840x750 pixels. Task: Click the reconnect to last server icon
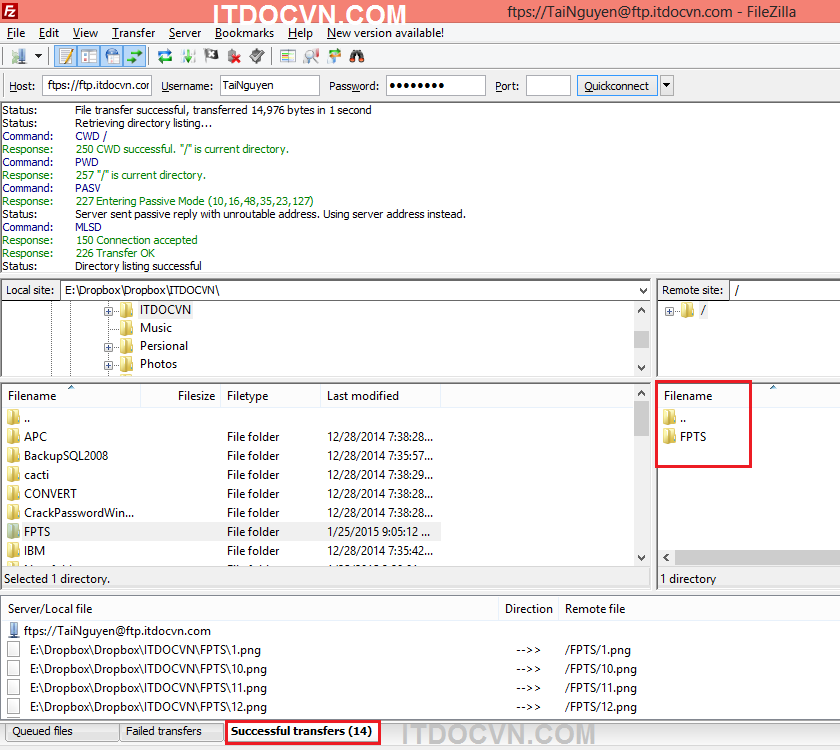coord(257,56)
